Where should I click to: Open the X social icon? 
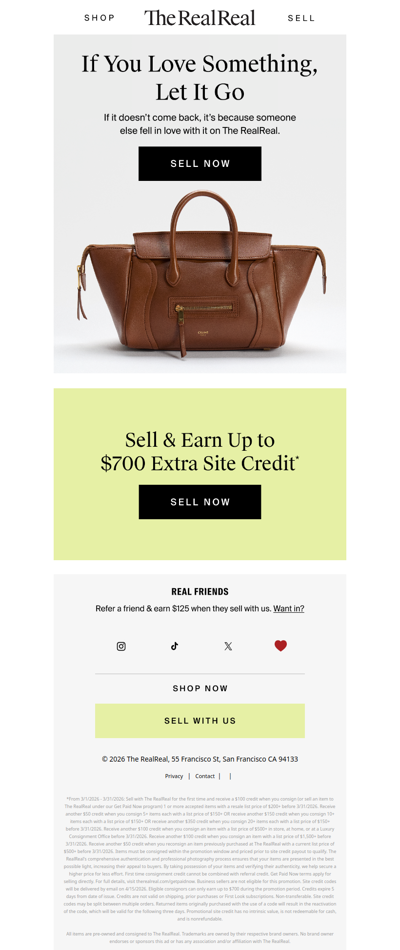228,646
